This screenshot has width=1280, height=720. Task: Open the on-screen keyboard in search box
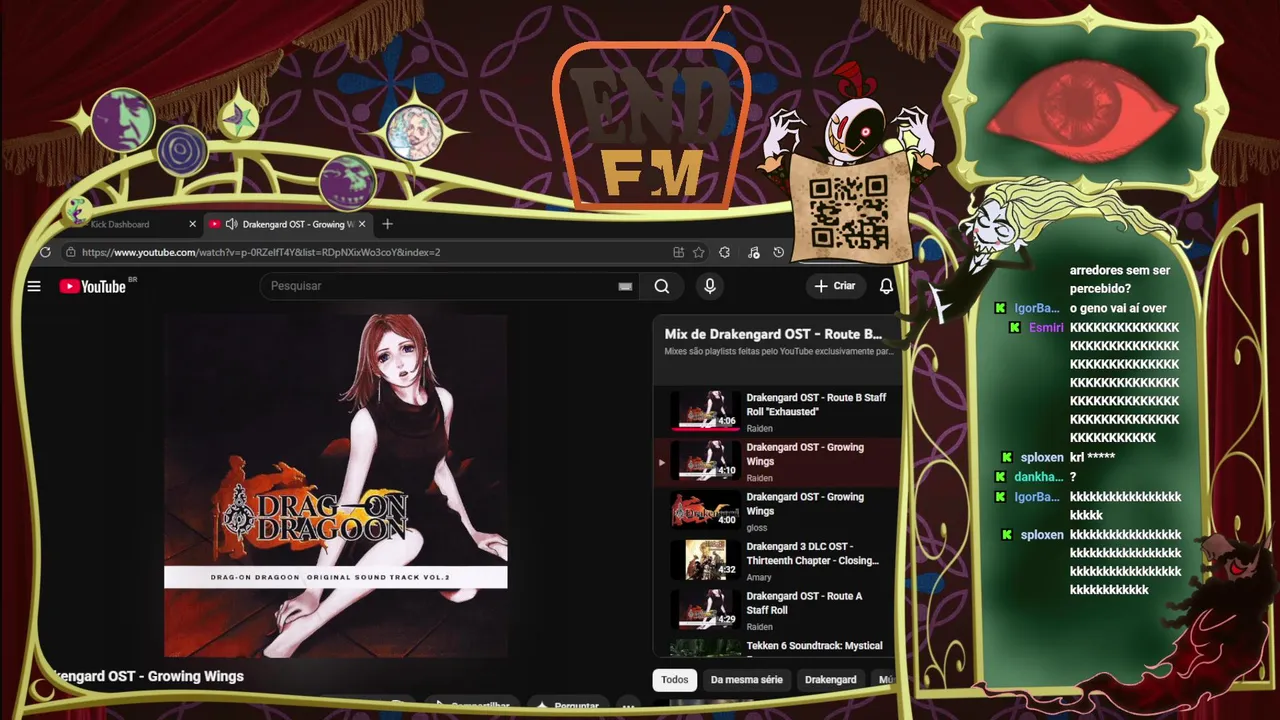point(625,287)
